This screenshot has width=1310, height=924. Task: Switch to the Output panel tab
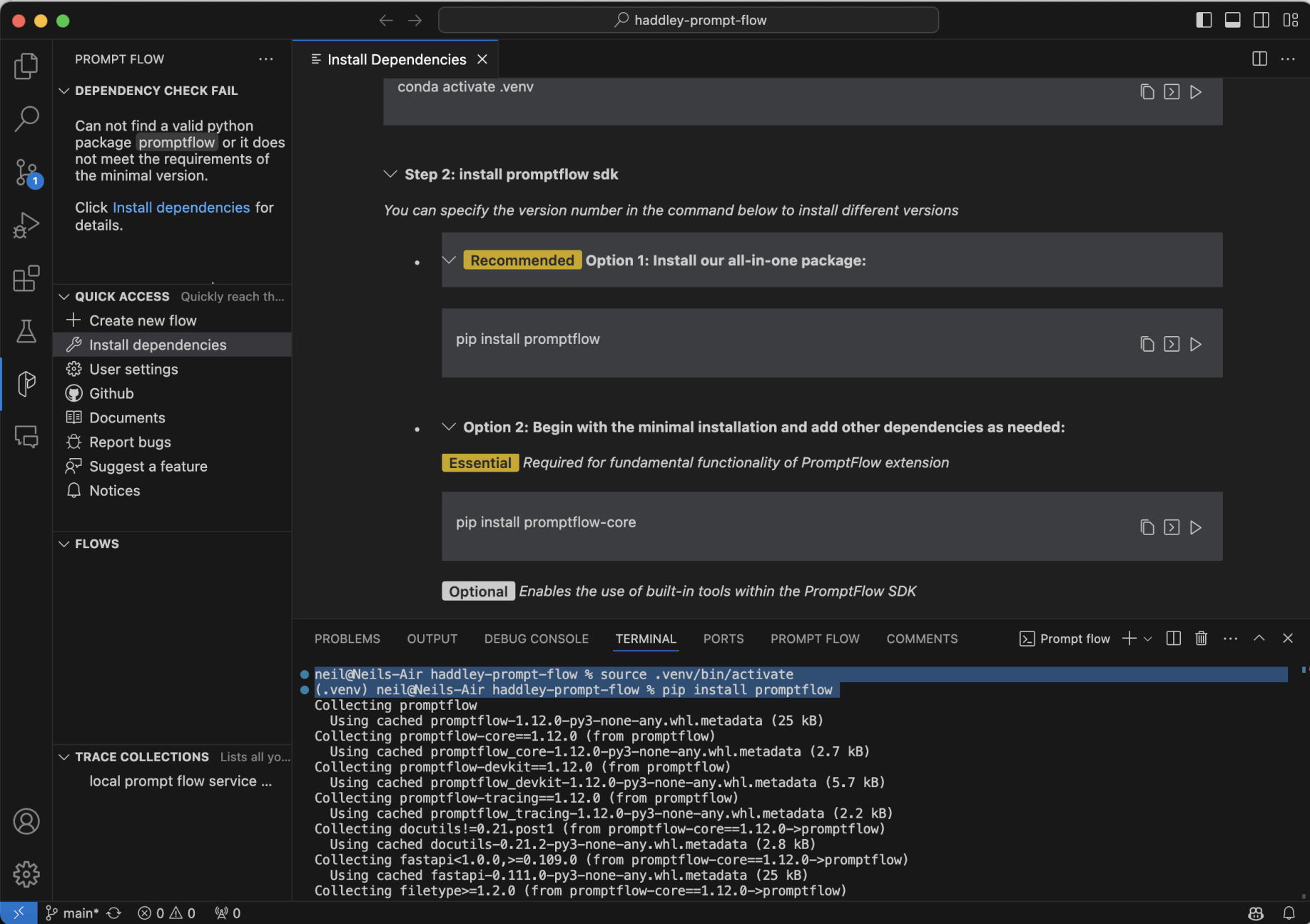click(x=432, y=639)
